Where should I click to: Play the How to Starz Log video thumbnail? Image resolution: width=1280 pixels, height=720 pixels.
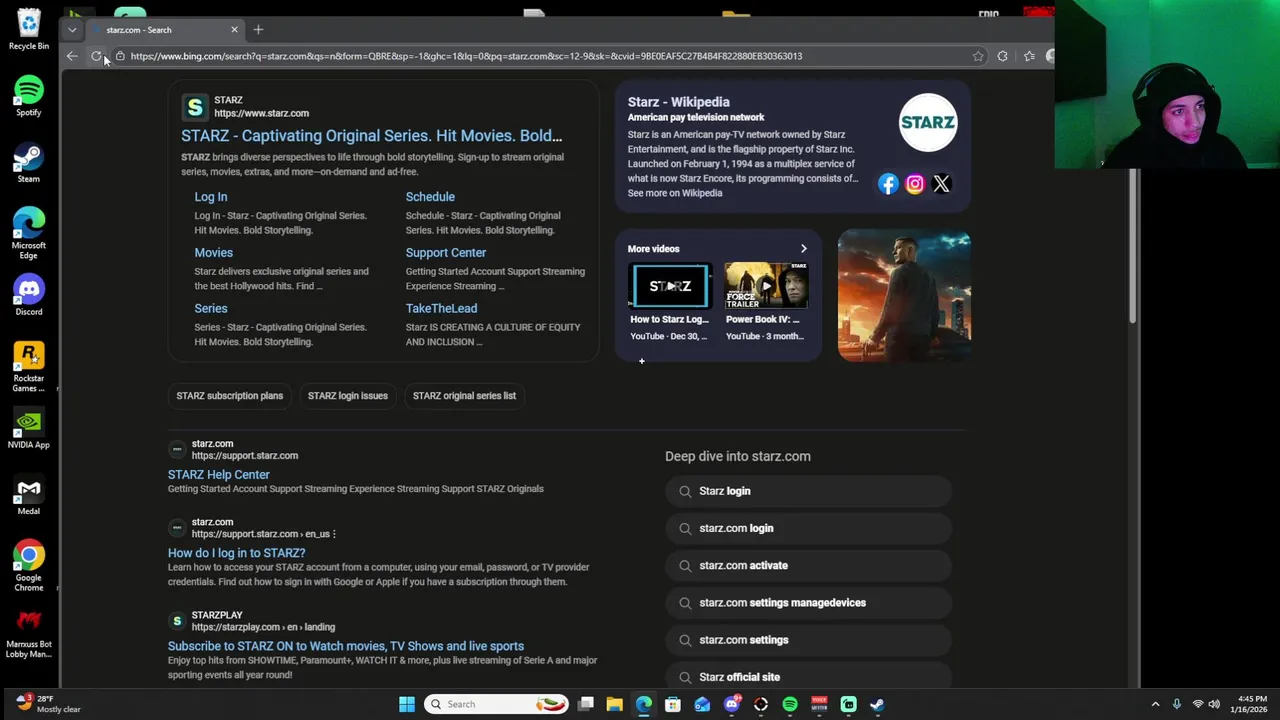pos(670,286)
